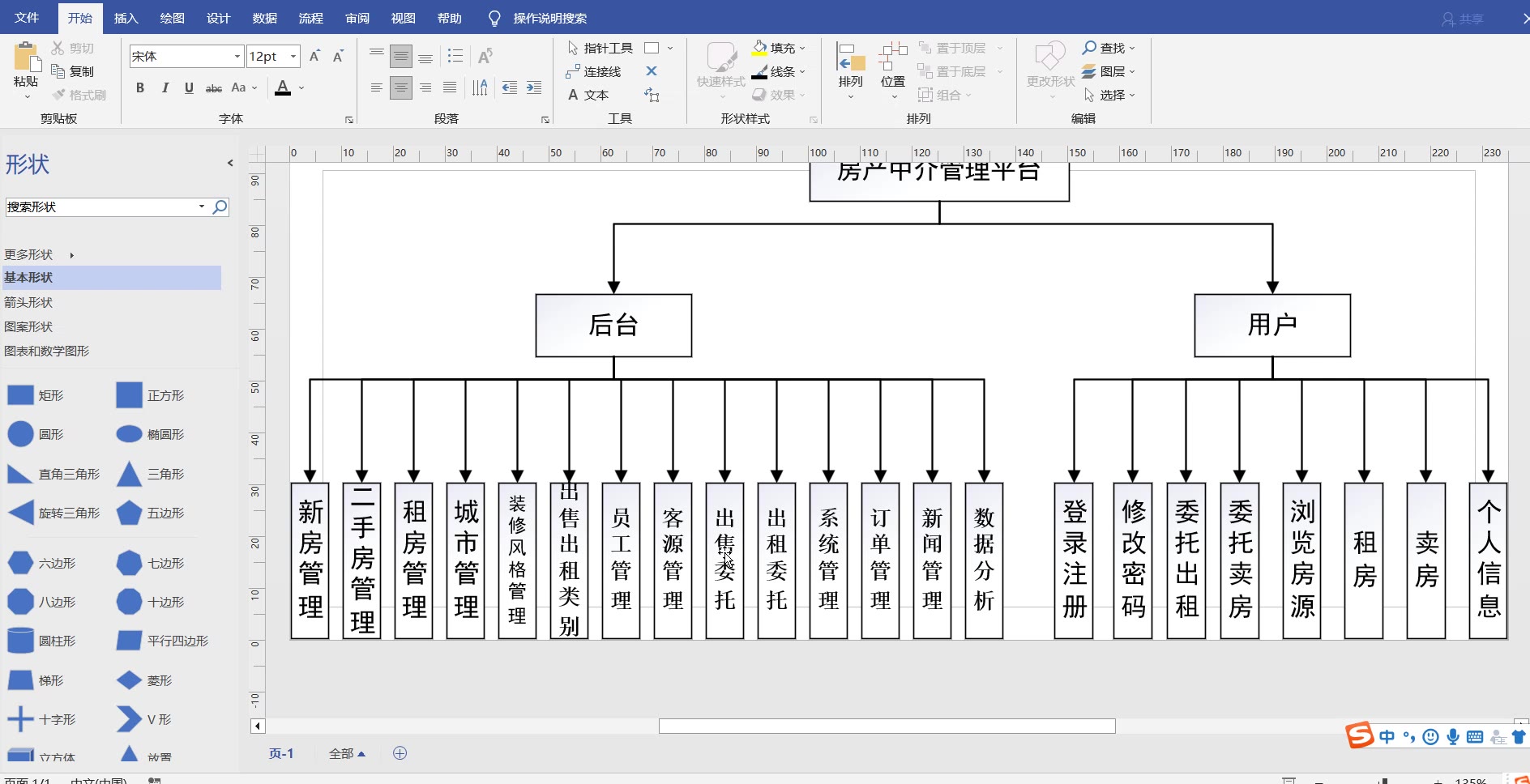
Task: Click the All pages (全部) button
Action: pos(347,753)
